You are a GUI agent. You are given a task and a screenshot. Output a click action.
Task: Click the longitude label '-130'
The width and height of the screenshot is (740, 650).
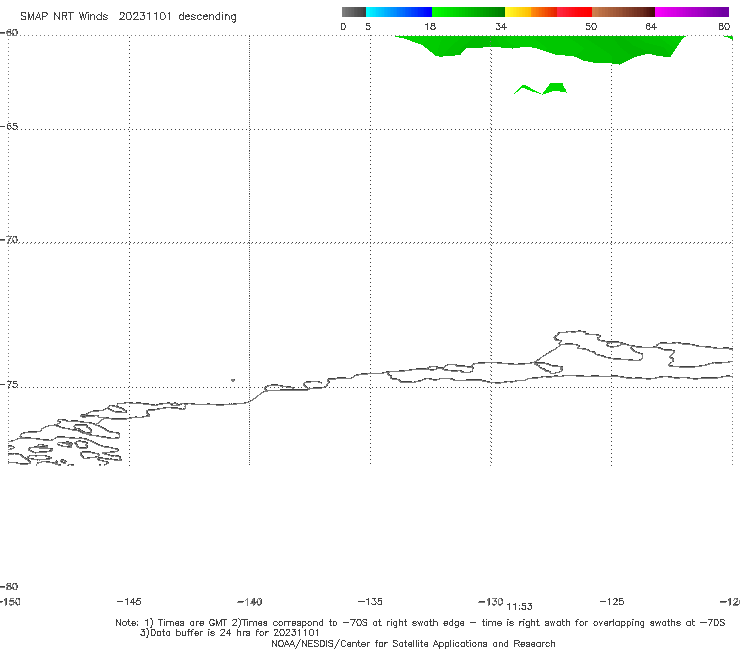(491, 602)
